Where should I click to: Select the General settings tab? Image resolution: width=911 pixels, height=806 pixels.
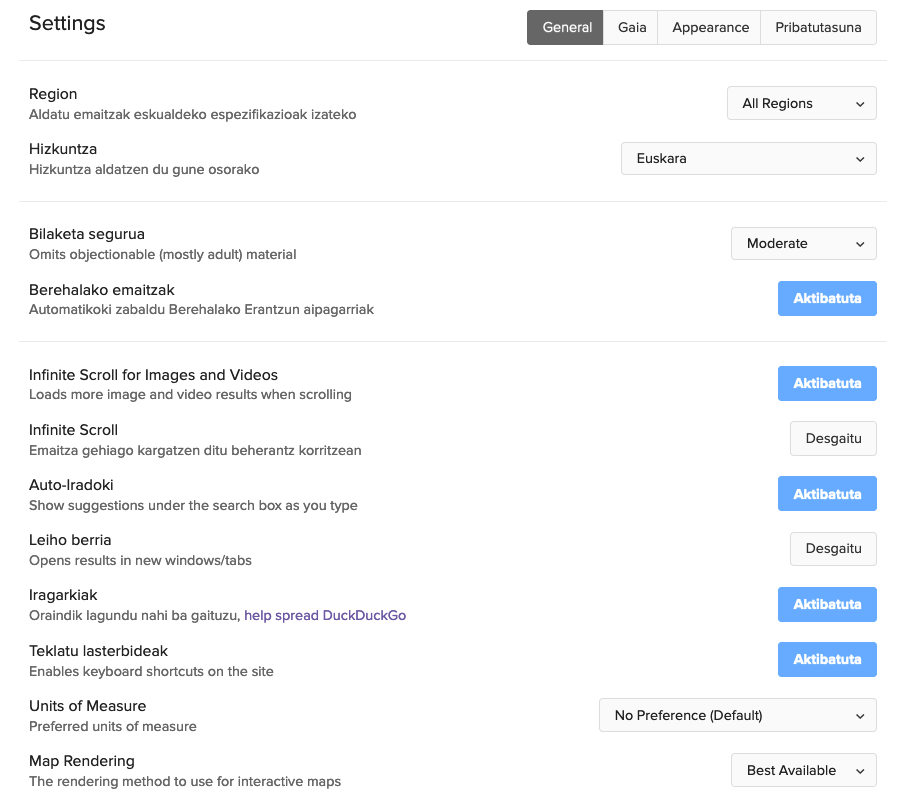coord(566,28)
